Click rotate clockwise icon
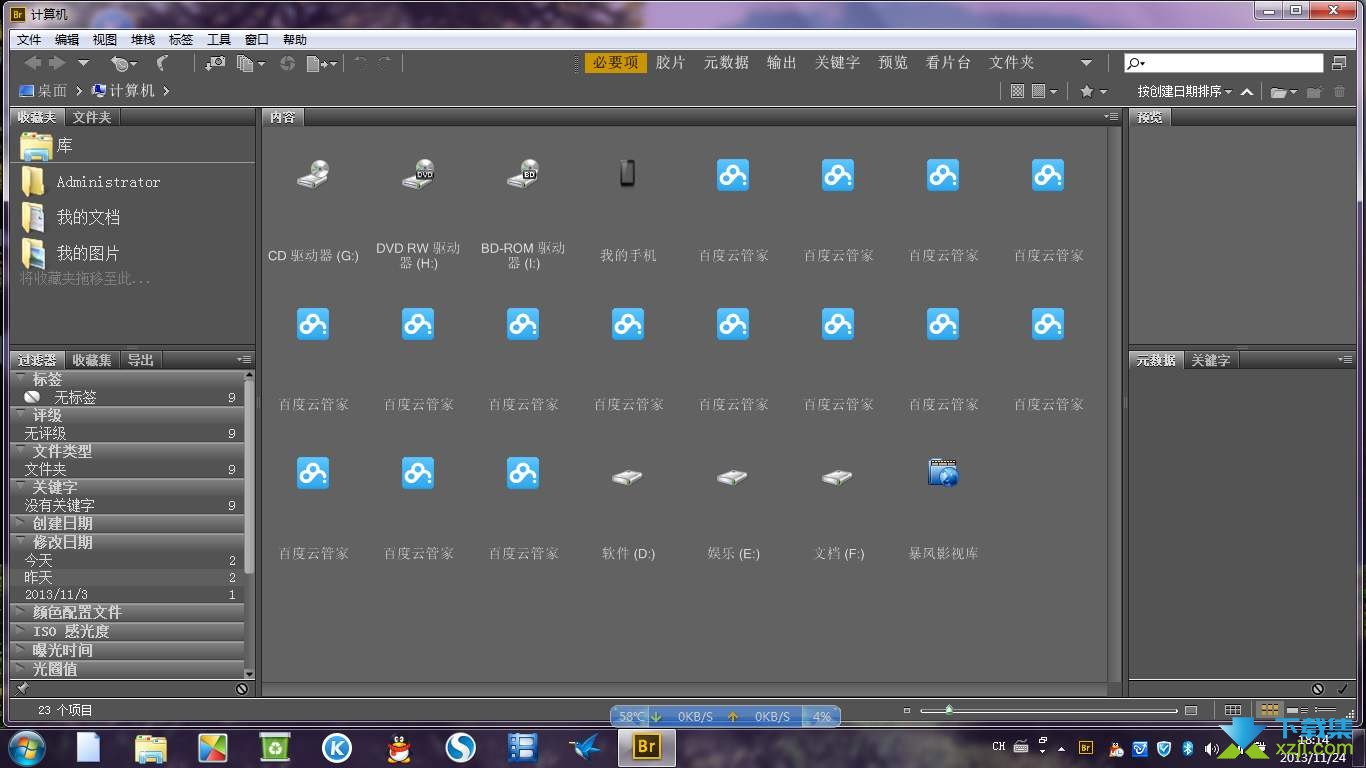 [385, 63]
